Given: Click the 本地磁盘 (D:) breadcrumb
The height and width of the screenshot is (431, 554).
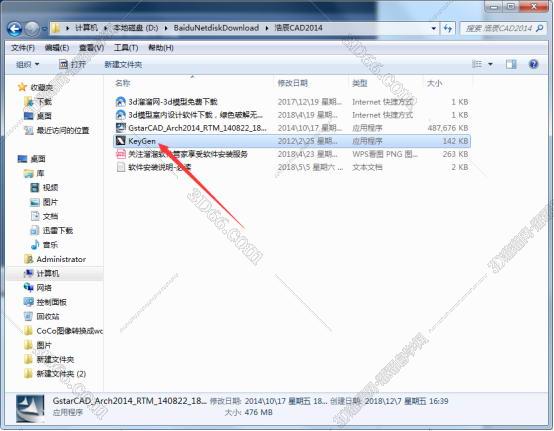Looking at the screenshot, I should (x=136, y=28).
